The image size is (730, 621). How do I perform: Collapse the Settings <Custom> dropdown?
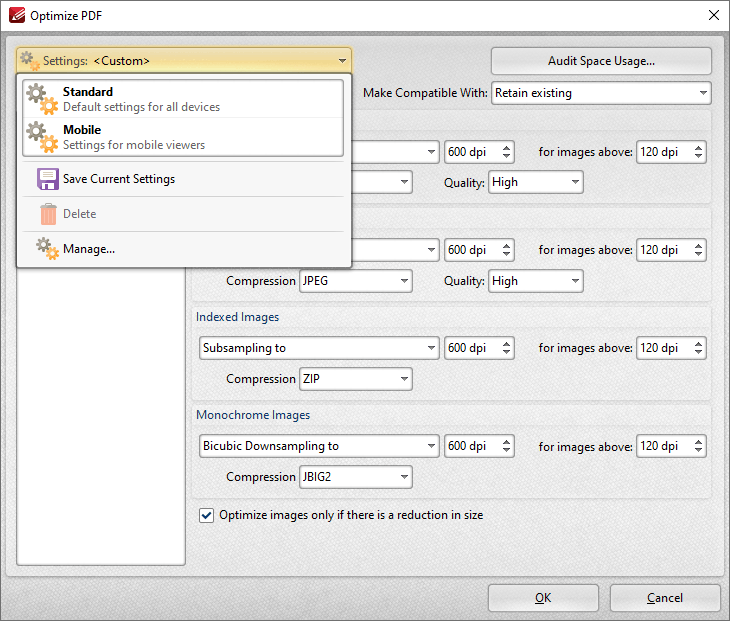pos(184,61)
